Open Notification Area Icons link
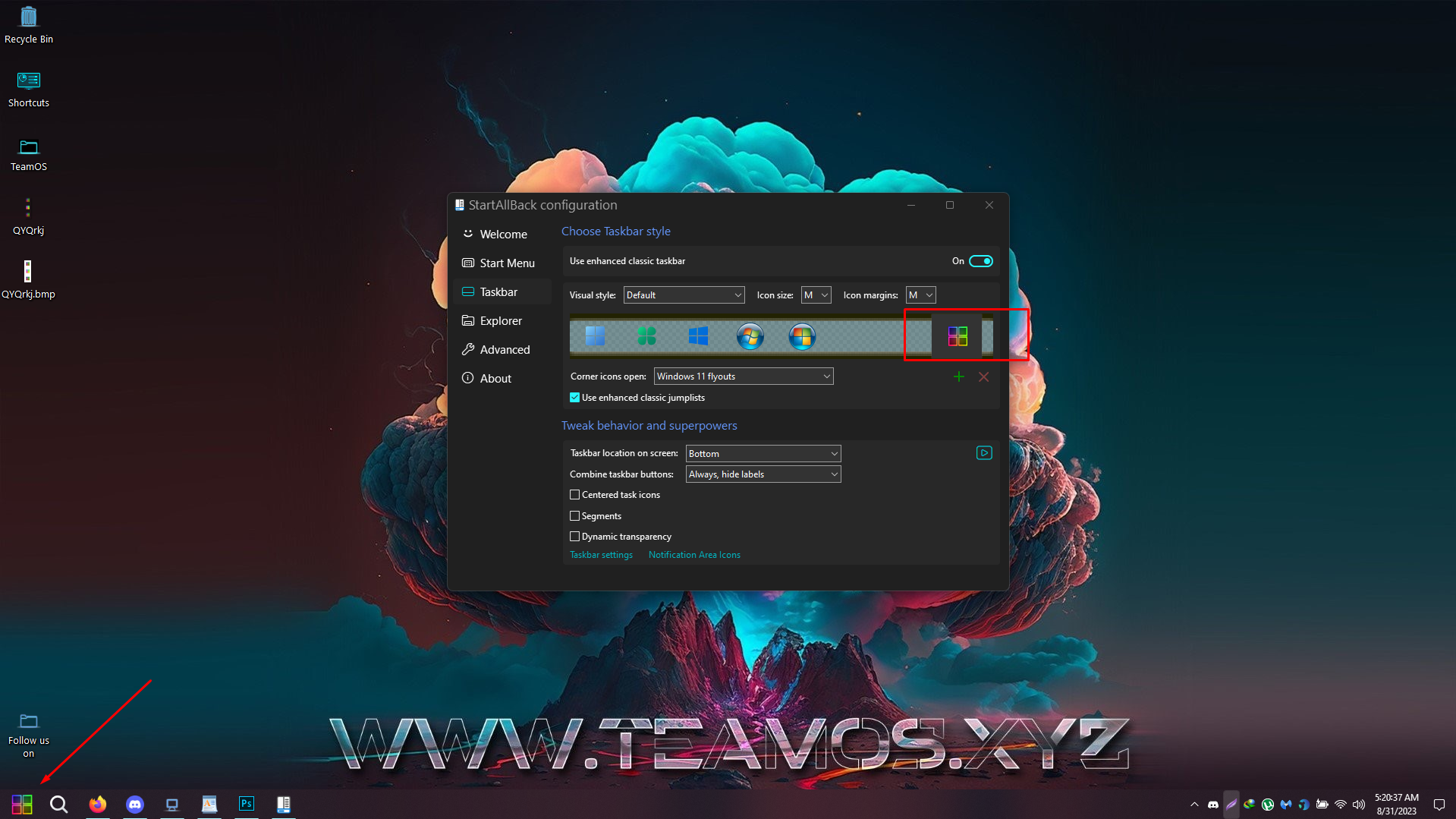The height and width of the screenshot is (819, 1456). [x=694, y=555]
